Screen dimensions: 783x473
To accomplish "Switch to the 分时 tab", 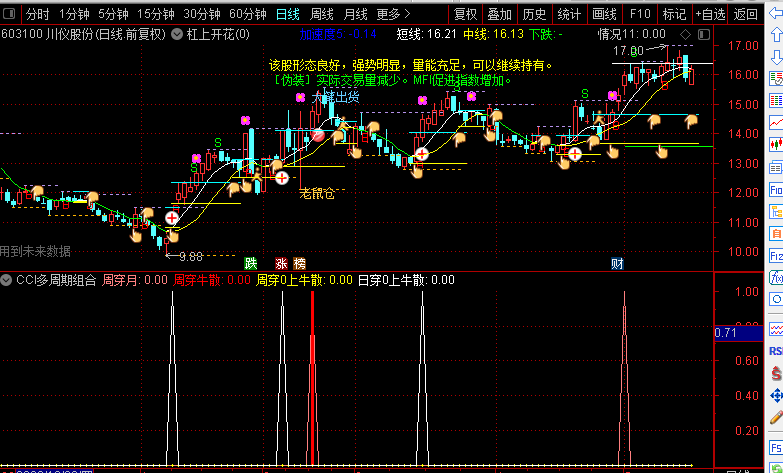I will [x=37, y=14].
